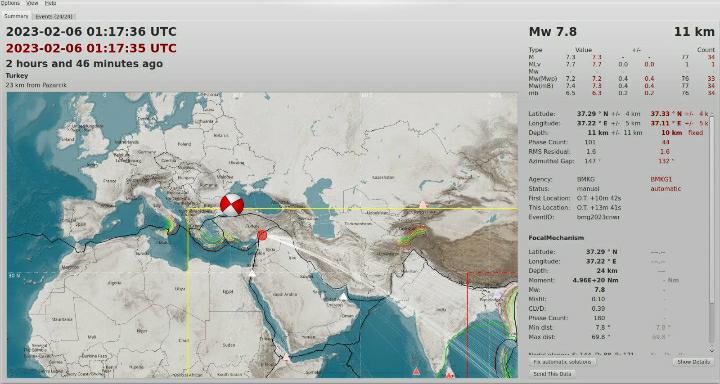720x384 pixels.
Task: Click the scrollbar down arrow in info panel
Action: 712,349
